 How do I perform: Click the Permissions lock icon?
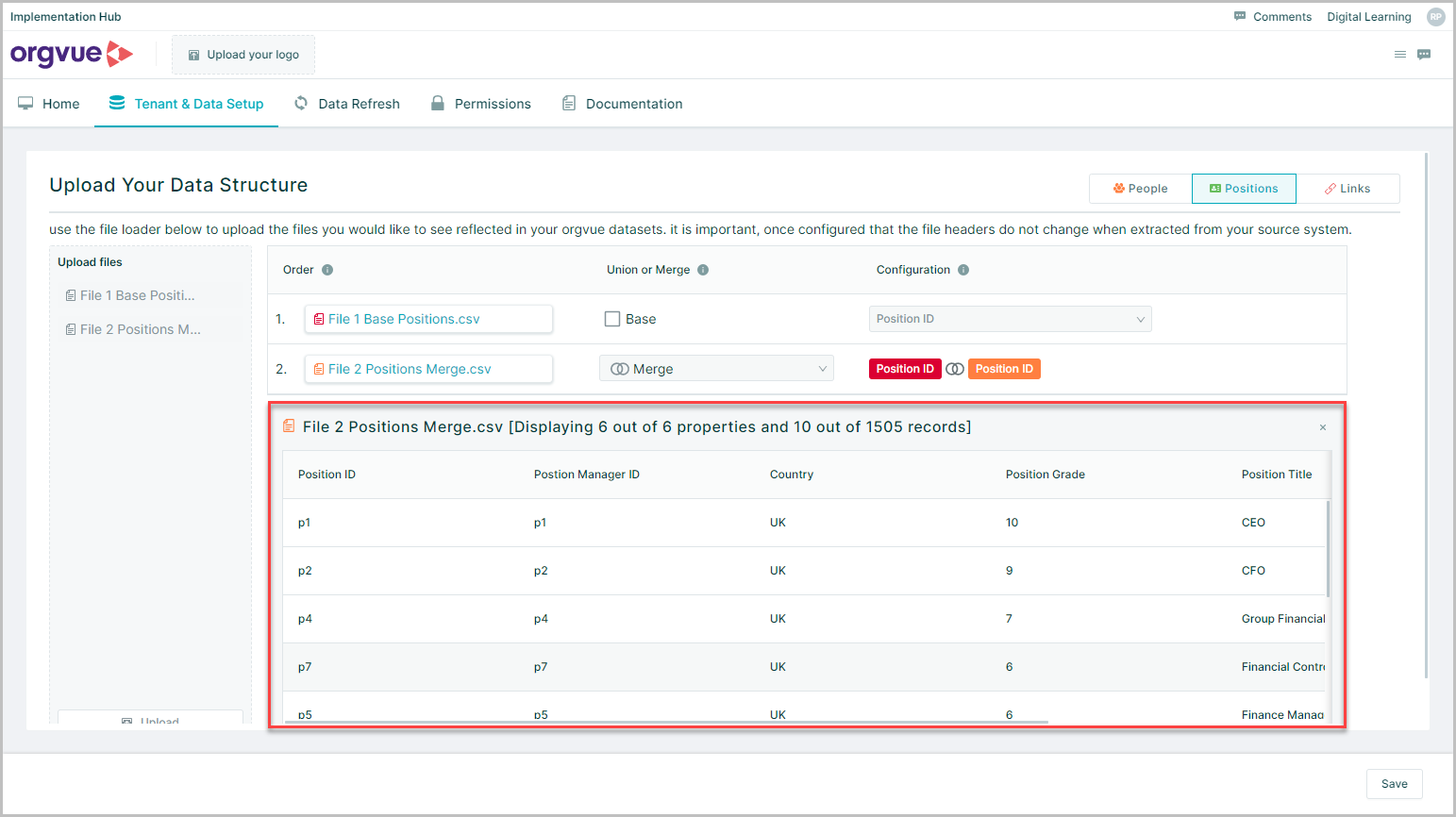click(438, 103)
